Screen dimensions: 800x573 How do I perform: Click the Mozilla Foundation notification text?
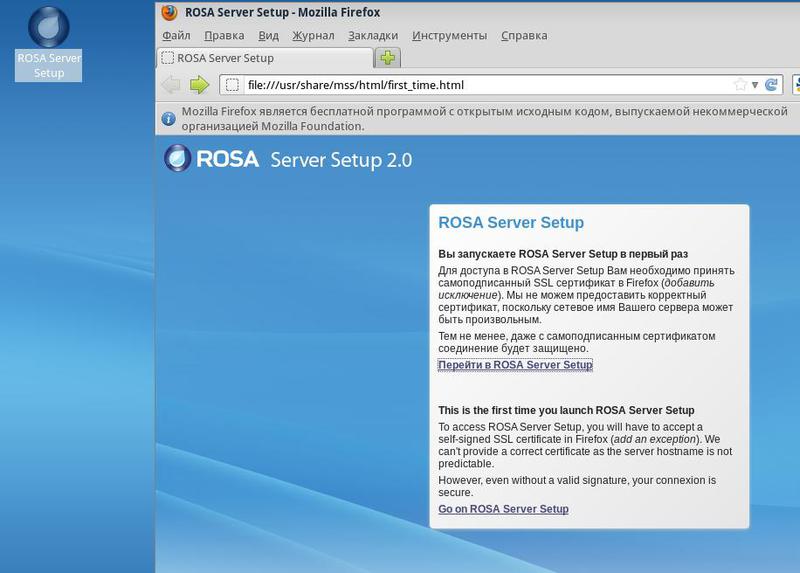pos(485,118)
